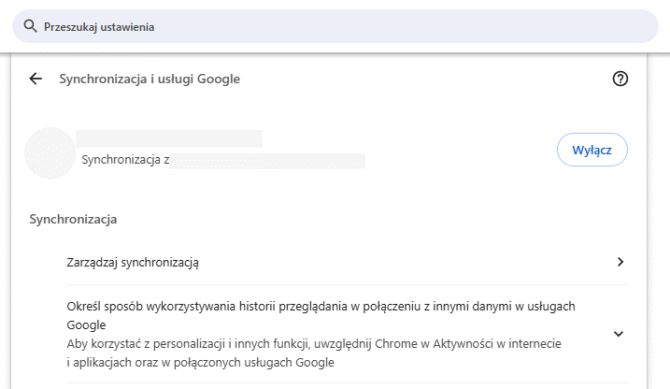This screenshot has height=389, width=670.
Task: Expand the browsing history usage section chevron
Action: click(x=618, y=334)
